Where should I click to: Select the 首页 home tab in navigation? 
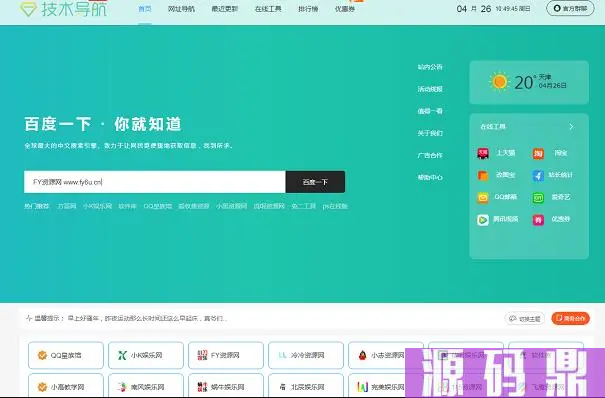tap(145, 9)
